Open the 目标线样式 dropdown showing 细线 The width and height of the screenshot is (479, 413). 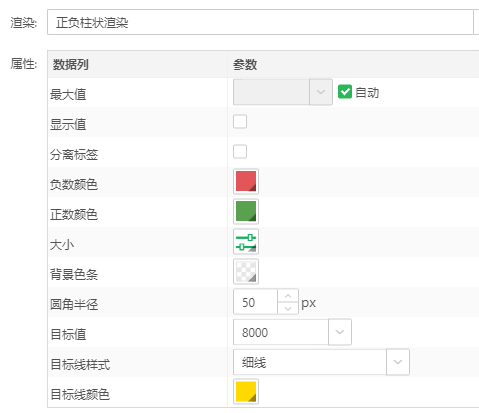(321, 362)
